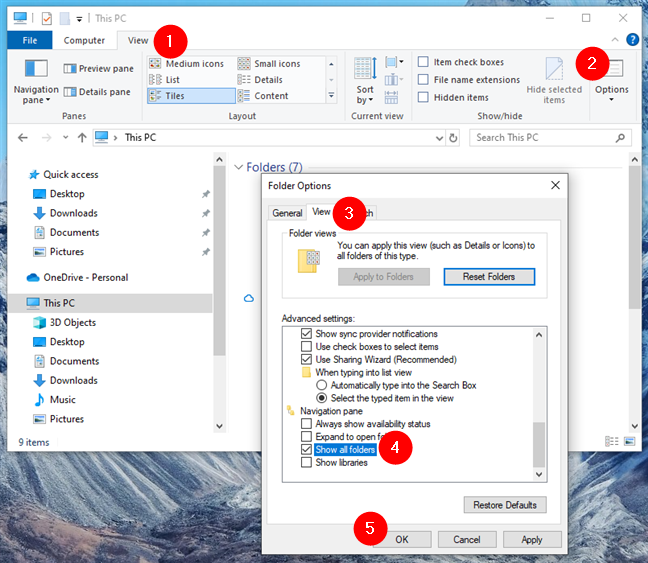Select the List layout

[164, 79]
